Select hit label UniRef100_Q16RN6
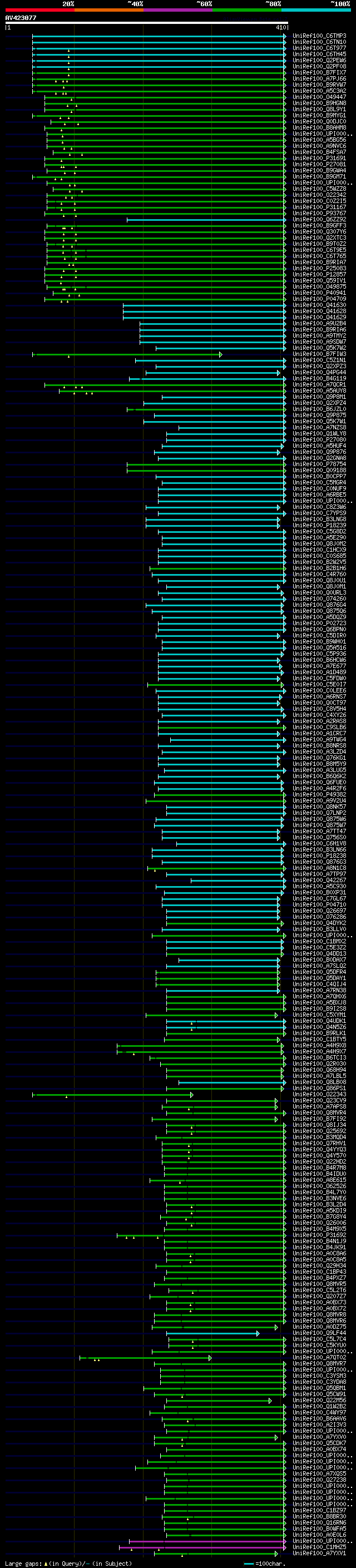Image resolution: width=356 pixels, height=1568 pixels. click(319, 1523)
